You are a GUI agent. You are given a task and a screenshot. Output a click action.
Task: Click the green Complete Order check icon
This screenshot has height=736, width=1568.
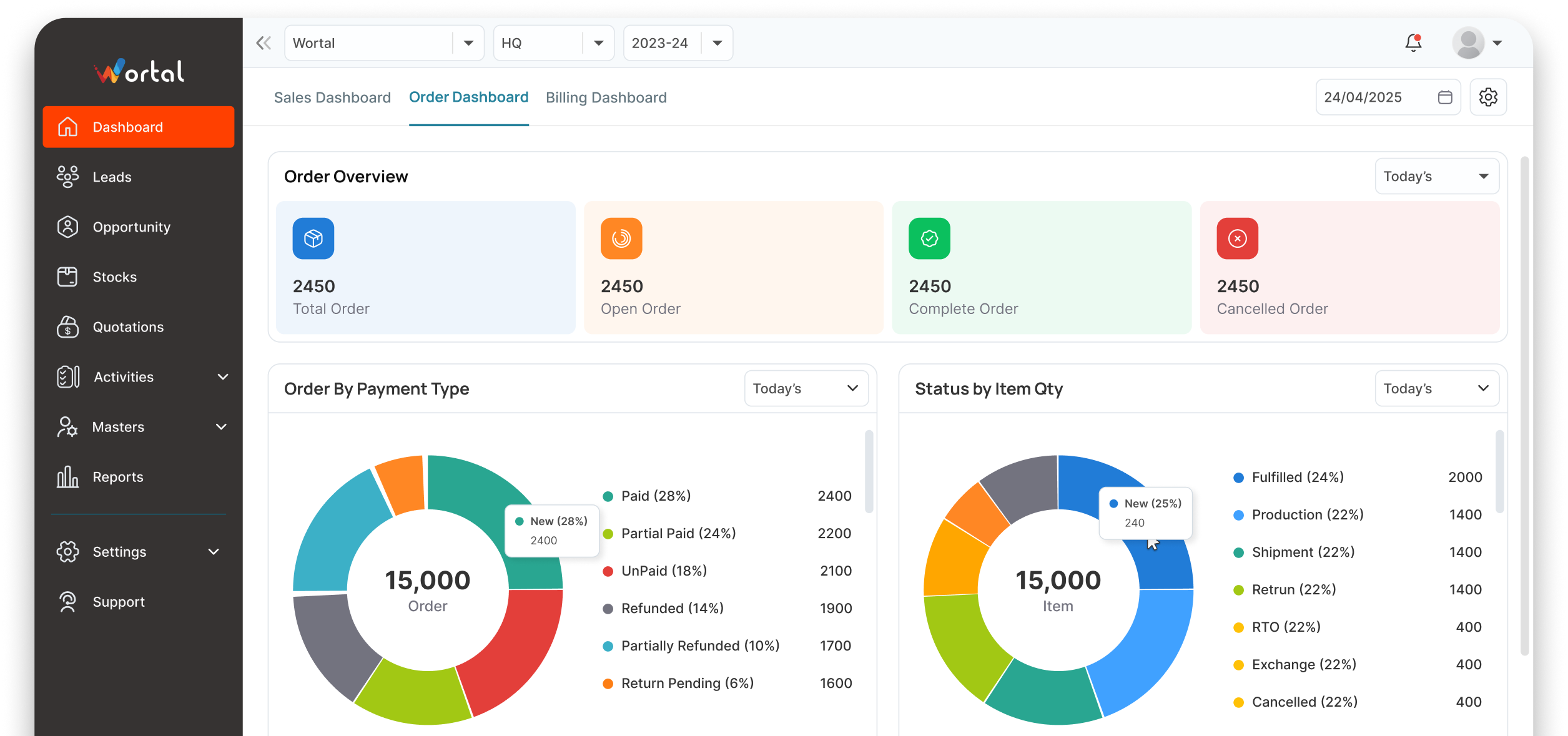[x=929, y=238]
